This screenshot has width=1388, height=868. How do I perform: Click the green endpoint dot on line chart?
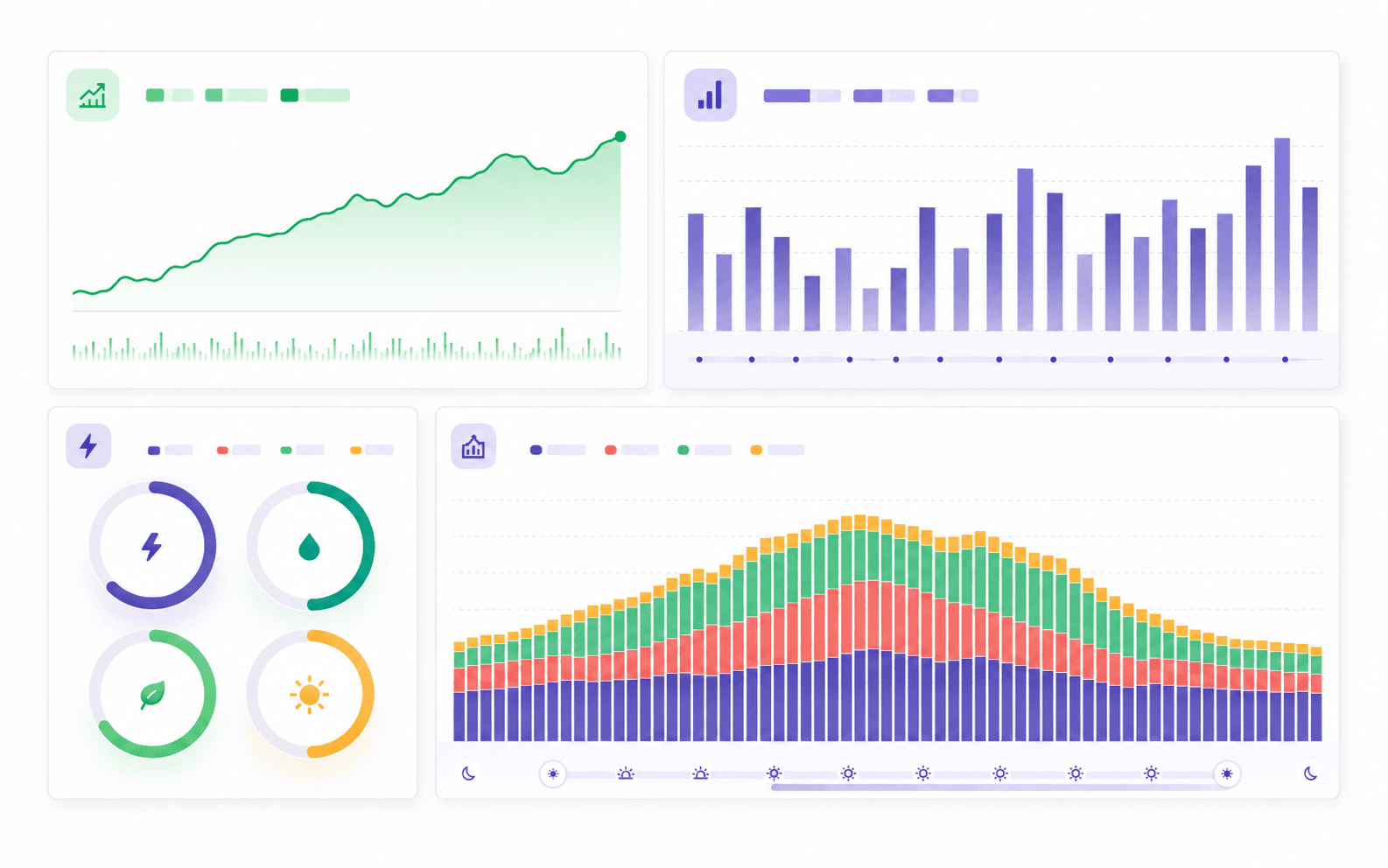pyautogui.click(x=620, y=136)
